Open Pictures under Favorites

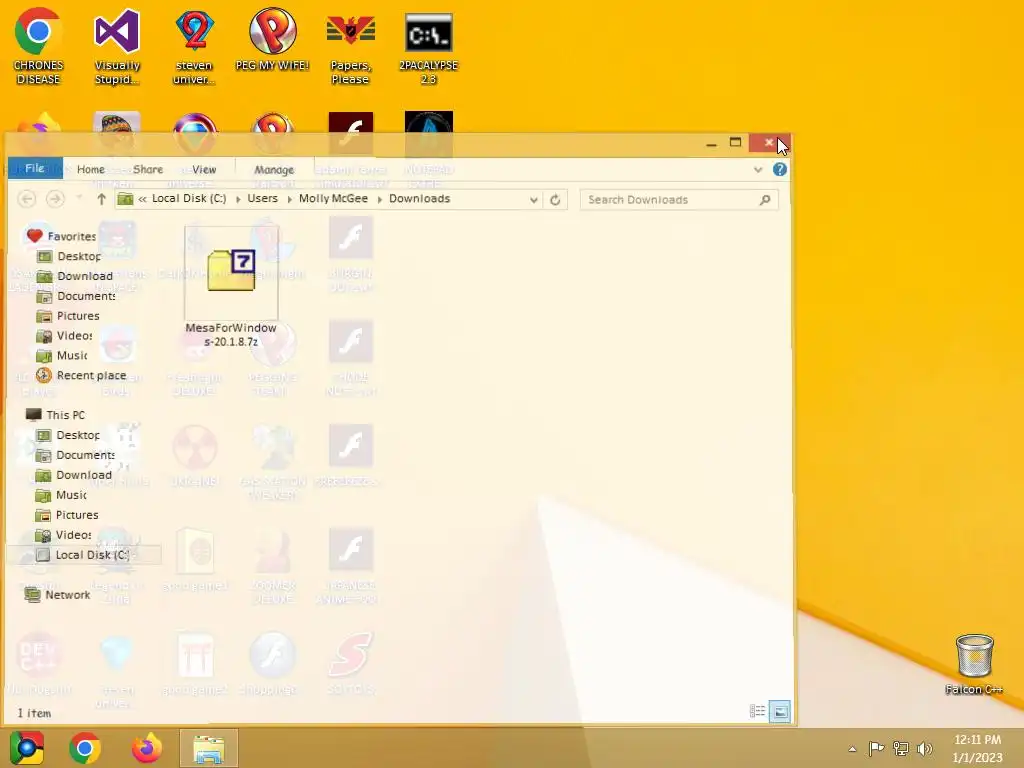(x=69, y=316)
